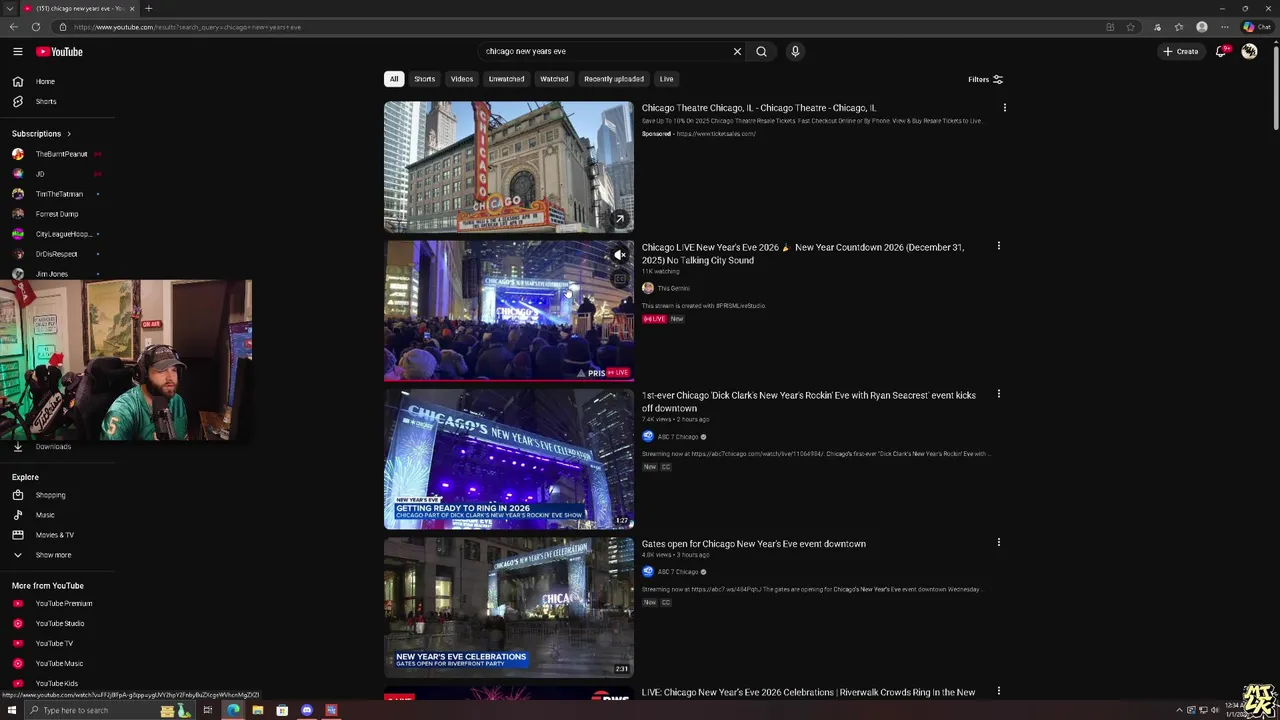The height and width of the screenshot is (720, 1280).
Task: Play the Chicago LIVE countdown thumbnail
Action: click(x=508, y=311)
